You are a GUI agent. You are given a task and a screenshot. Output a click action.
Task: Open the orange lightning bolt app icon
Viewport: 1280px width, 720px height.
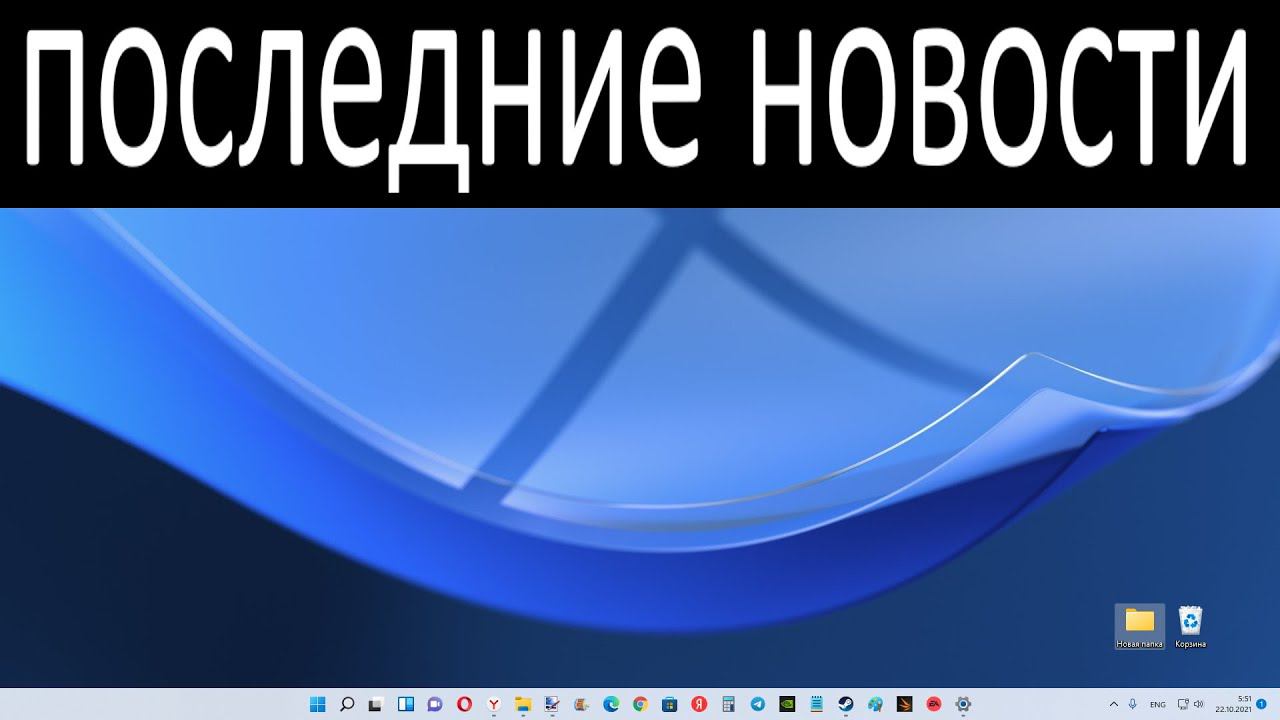pyautogui.click(x=905, y=704)
